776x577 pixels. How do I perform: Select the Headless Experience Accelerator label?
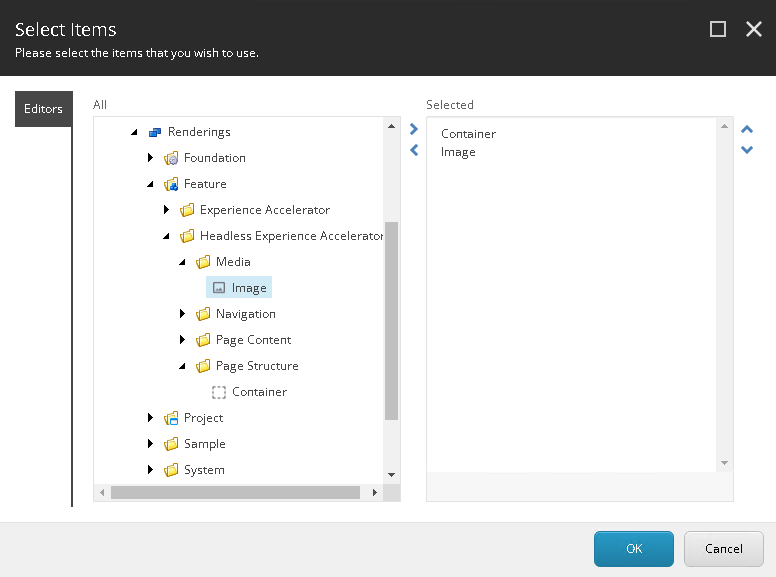click(x=291, y=236)
